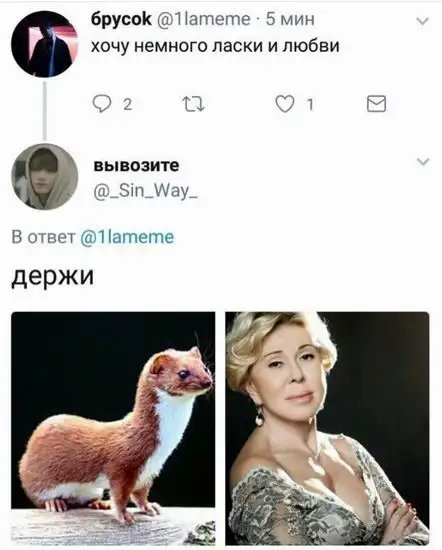The image size is (442, 550).
Task: Click the reply text держи
Action: pos(53,276)
